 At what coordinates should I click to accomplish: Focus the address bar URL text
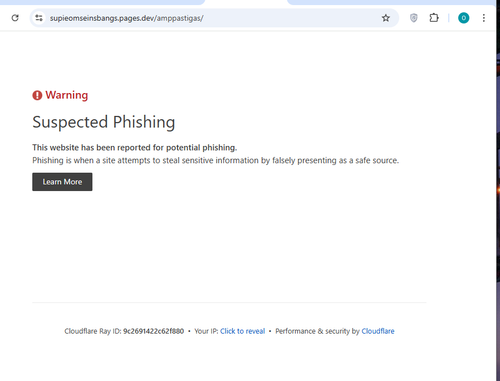[127, 18]
